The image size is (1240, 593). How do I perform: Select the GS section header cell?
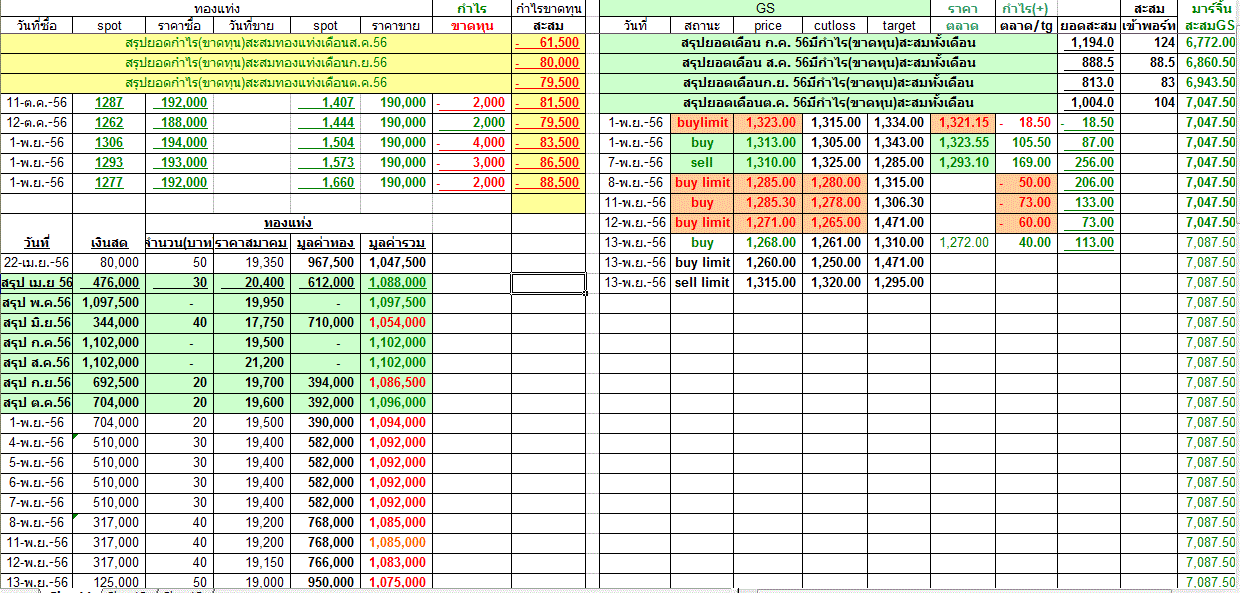(x=764, y=7)
